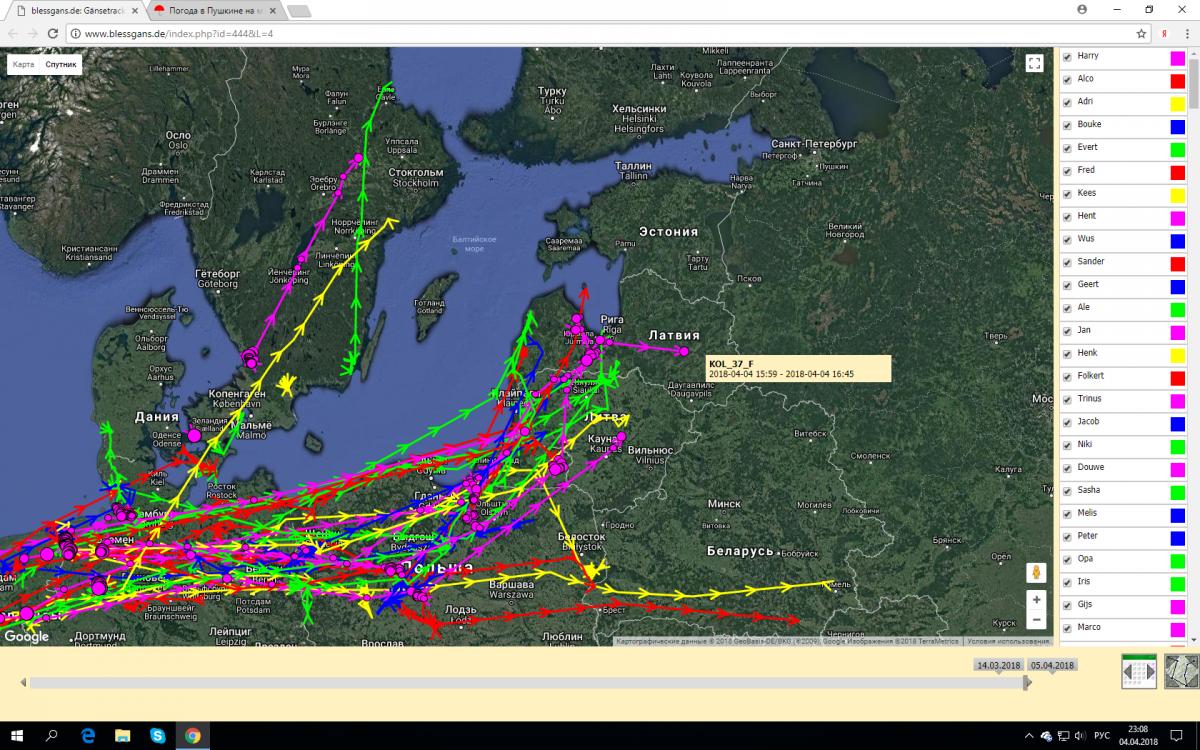Click the map tracks thumbnail icon
Image resolution: width=1200 pixels, height=750 pixels.
(x=1181, y=671)
